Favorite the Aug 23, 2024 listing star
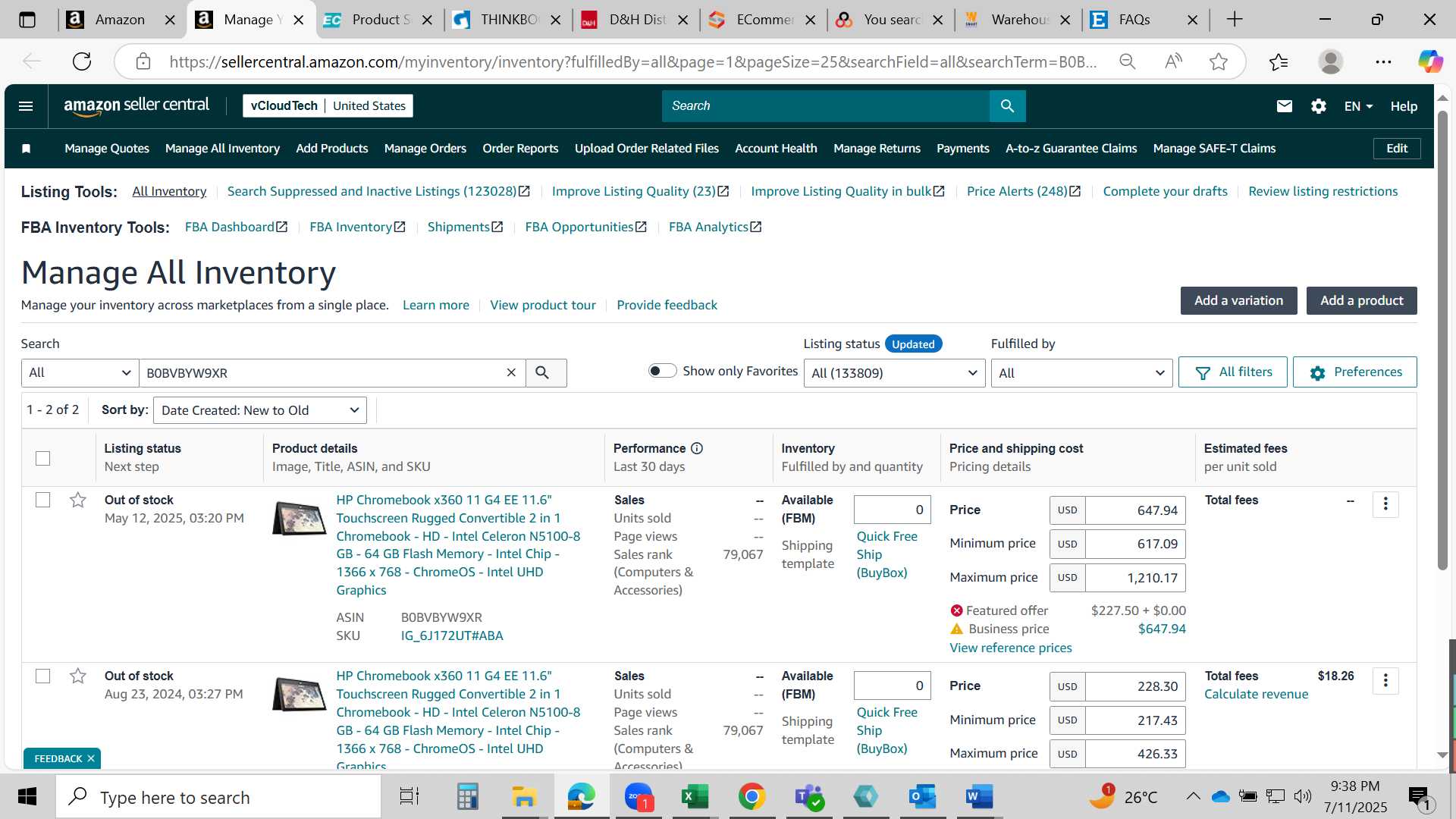Image resolution: width=1456 pixels, height=819 pixels. (78, 676)
